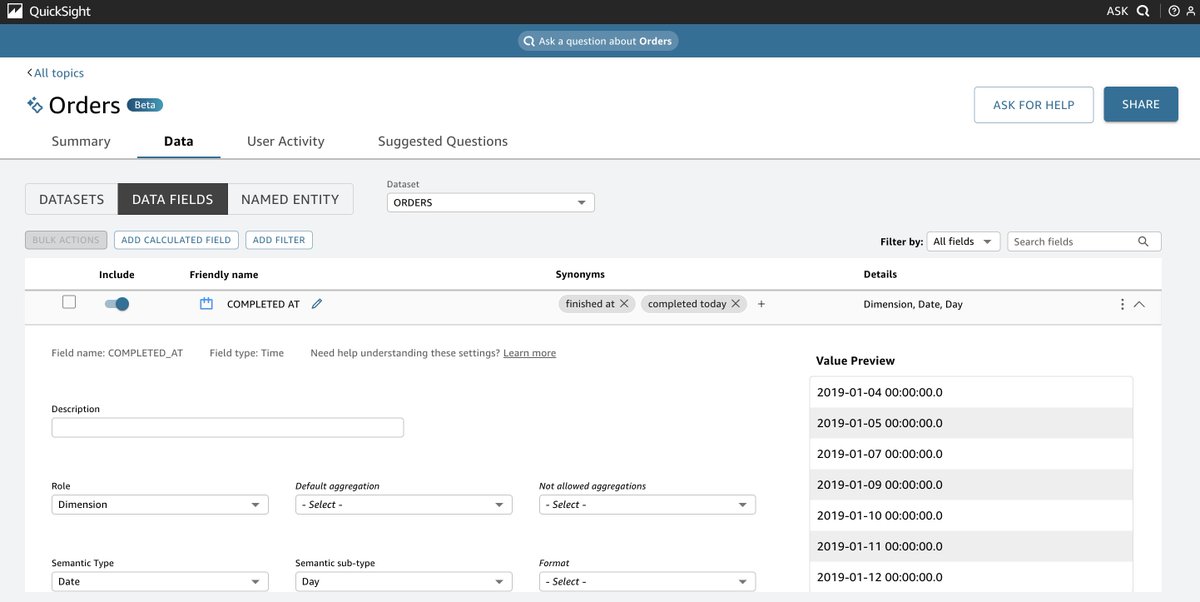
Task: Click the ADD CALCULATED FIELD button
Action: coord(176,240)
